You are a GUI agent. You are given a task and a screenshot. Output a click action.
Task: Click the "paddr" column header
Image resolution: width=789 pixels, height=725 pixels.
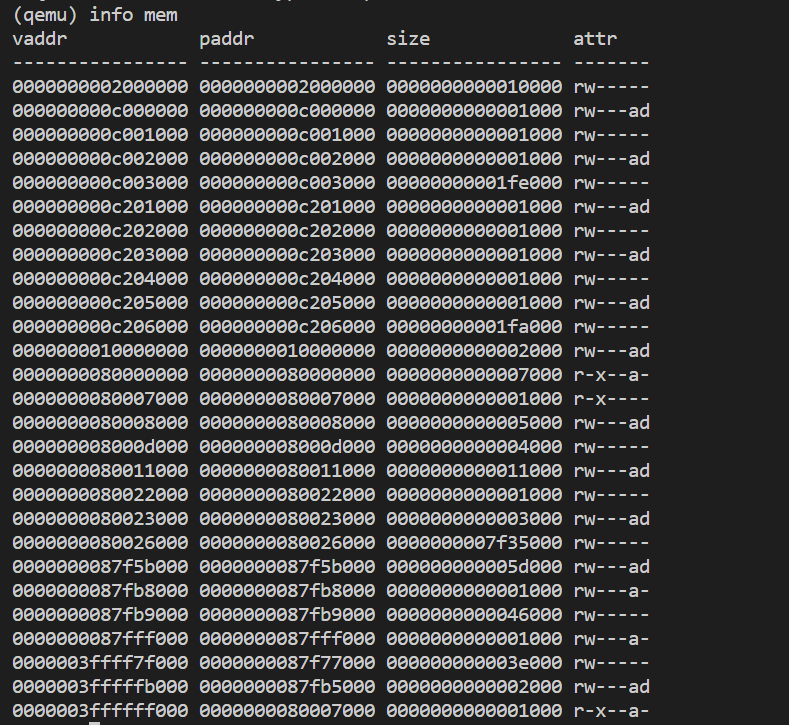click(227, 39)
